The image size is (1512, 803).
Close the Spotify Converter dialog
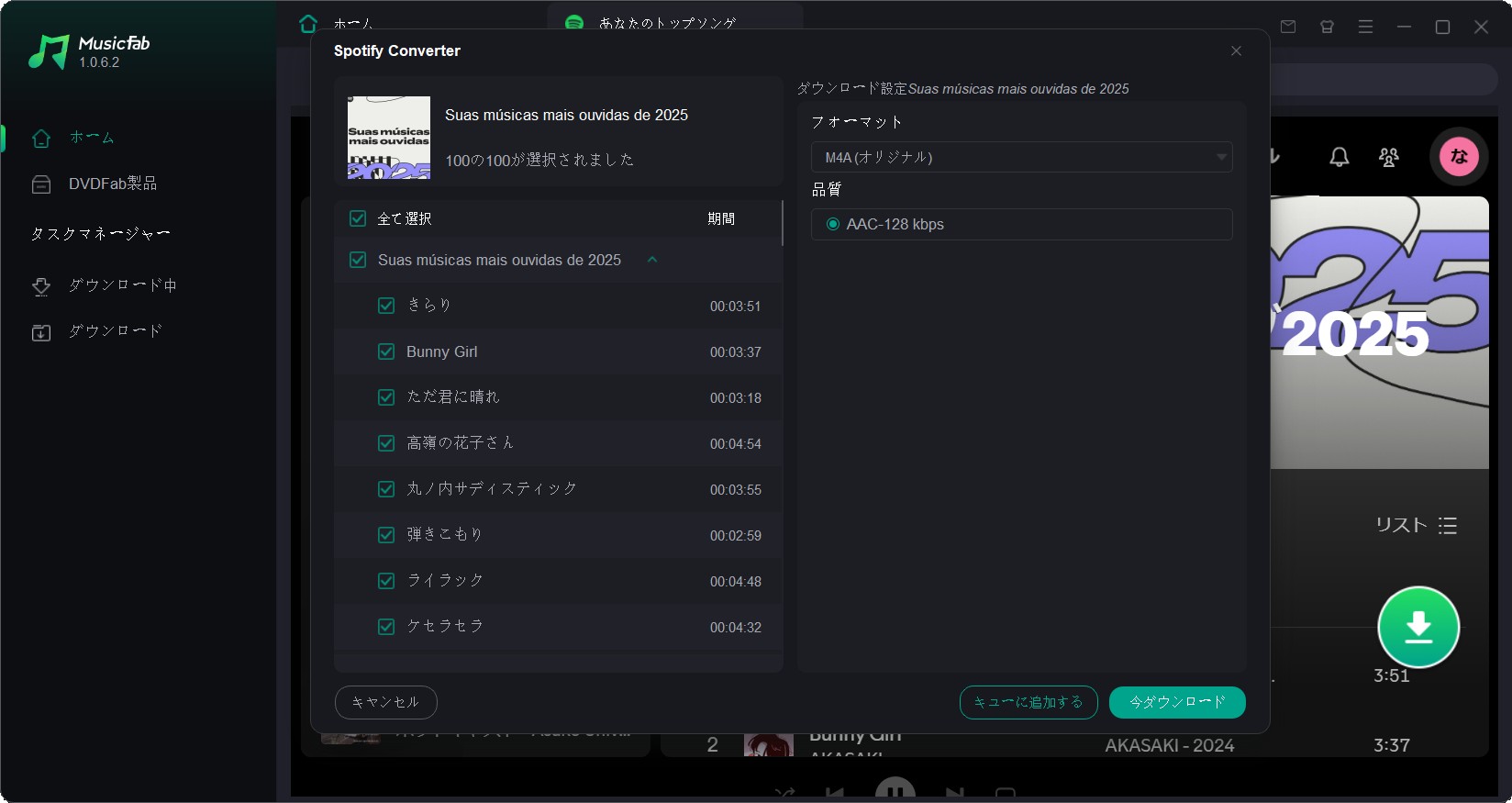(x=1236, y=50)
